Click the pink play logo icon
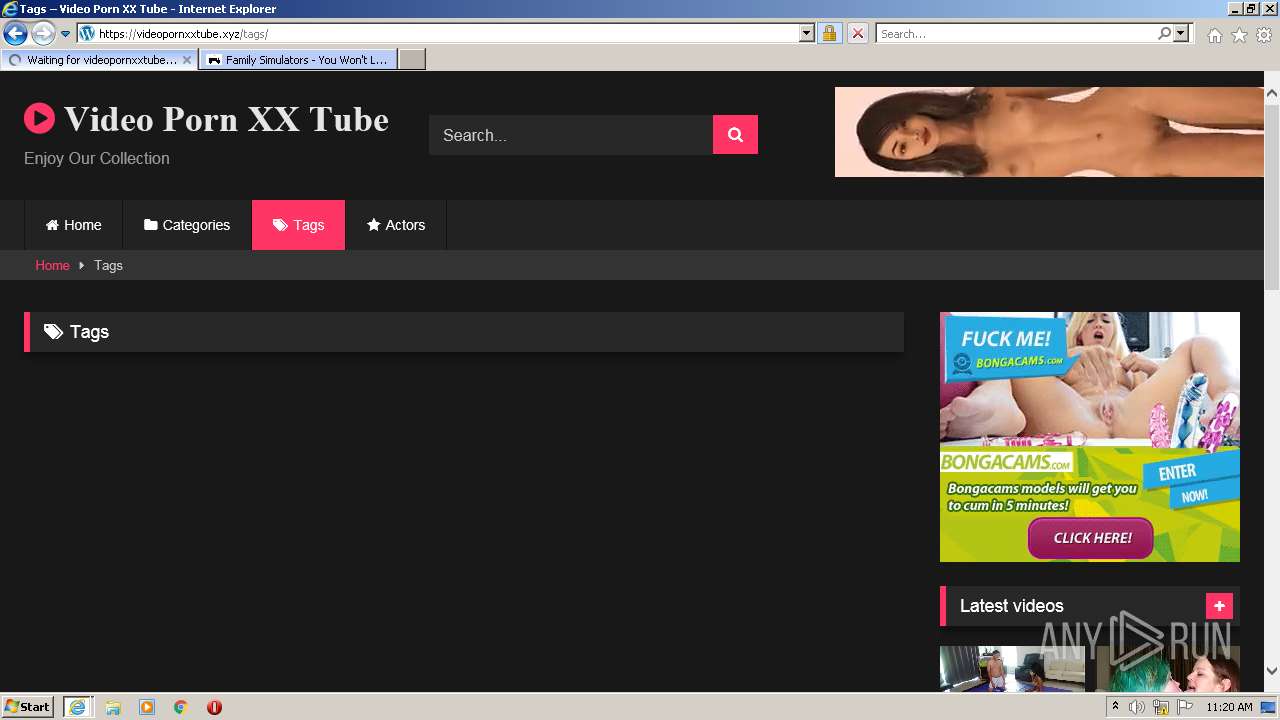Viewport: 1280px width, 720px height. [x=39, y=119]
